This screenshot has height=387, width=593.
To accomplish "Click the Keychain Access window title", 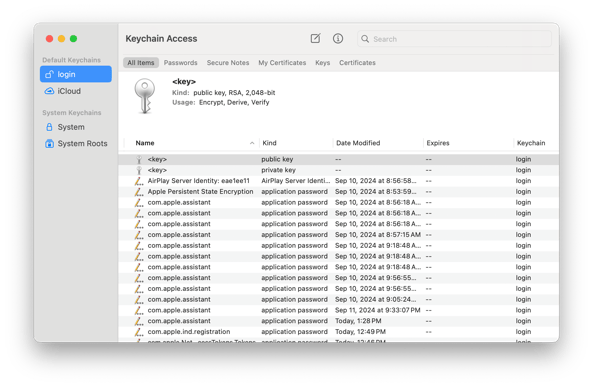I will [x=161, y=39].
